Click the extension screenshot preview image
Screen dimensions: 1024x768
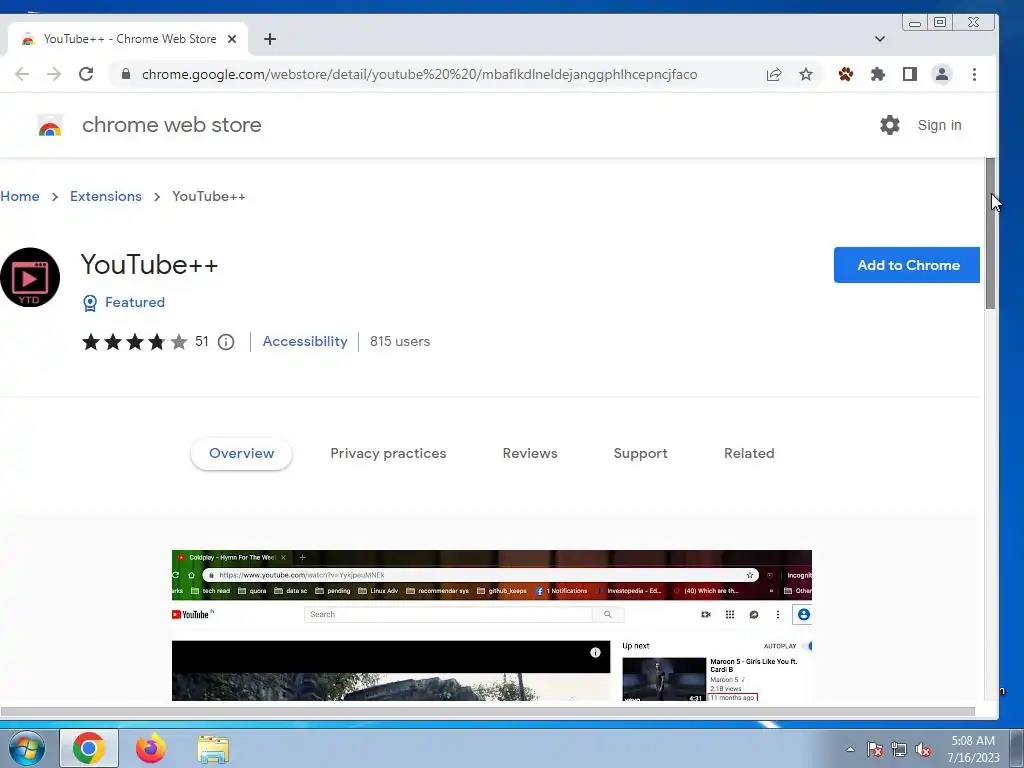(492, 626)
